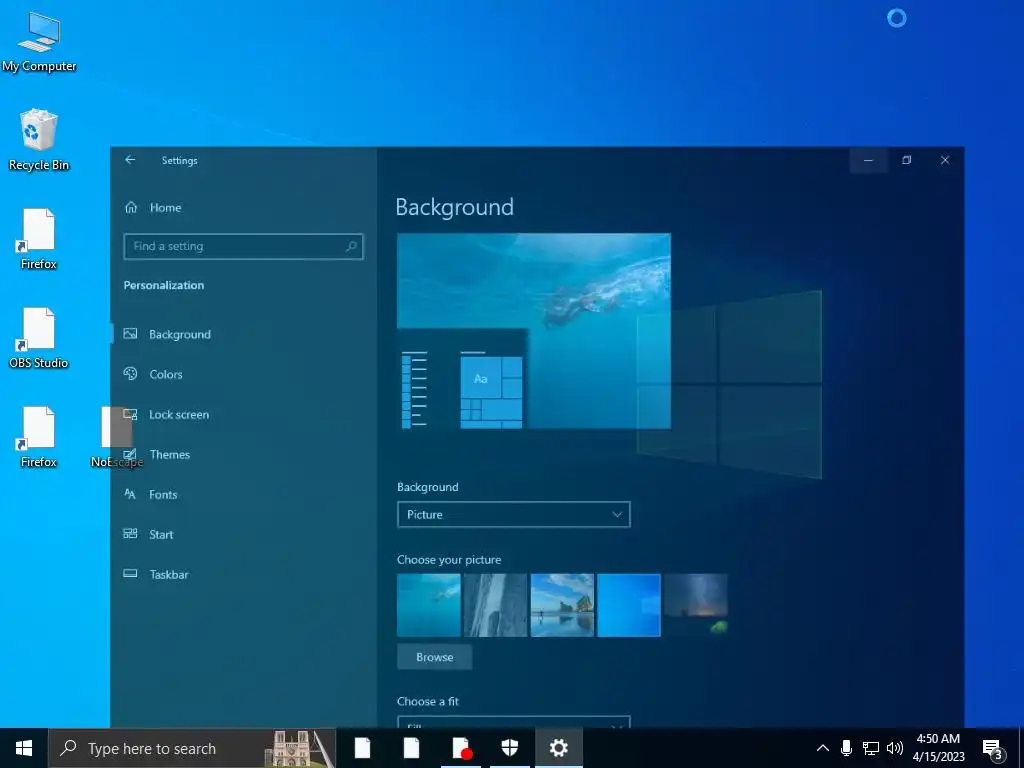This screenshot has width=1024, height=768.
Task: Select the NoEscape desktop file
Action: coord(116,437)
